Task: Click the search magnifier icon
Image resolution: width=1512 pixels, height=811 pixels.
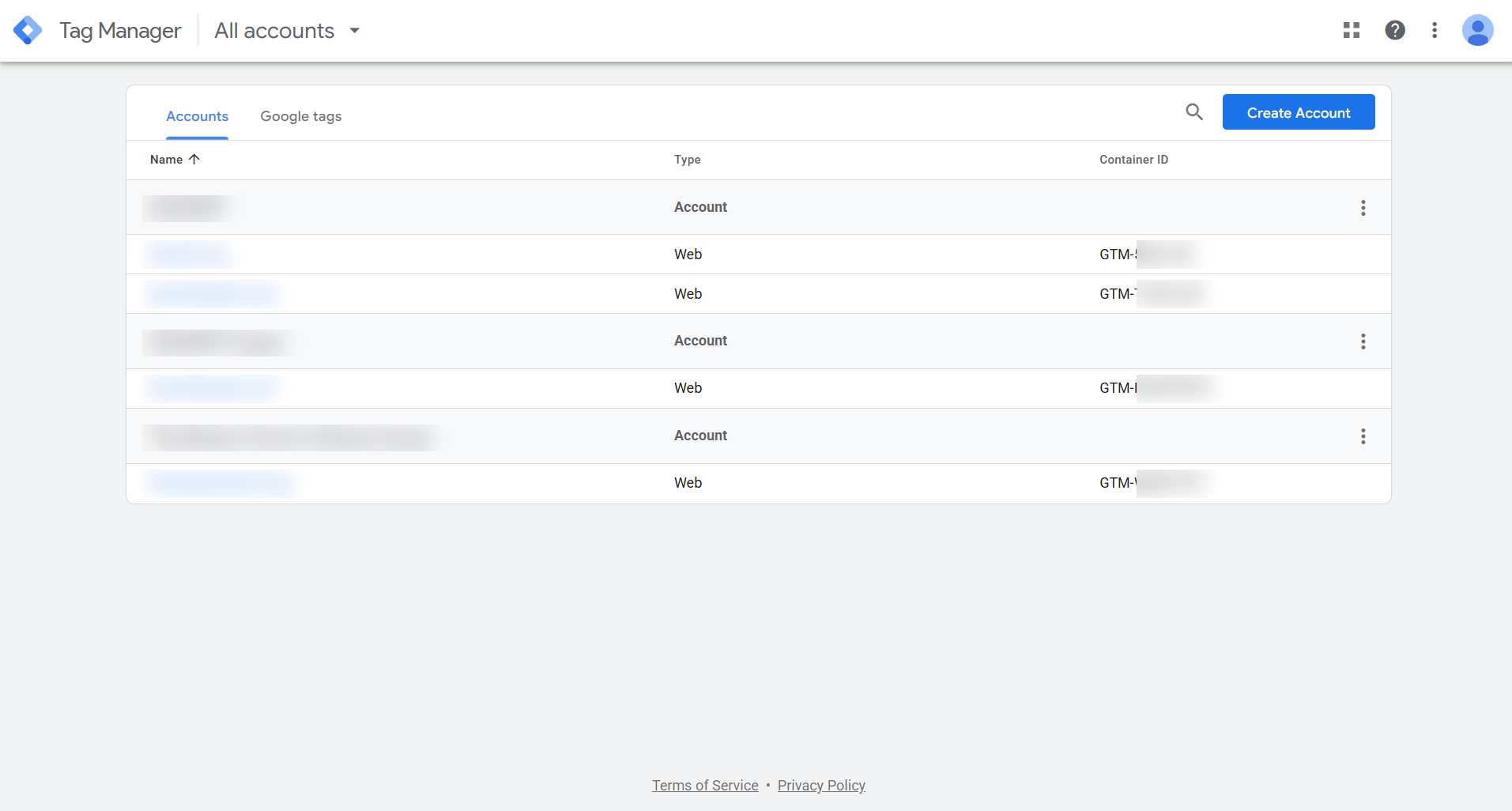Action: (x=1194, y=112)
